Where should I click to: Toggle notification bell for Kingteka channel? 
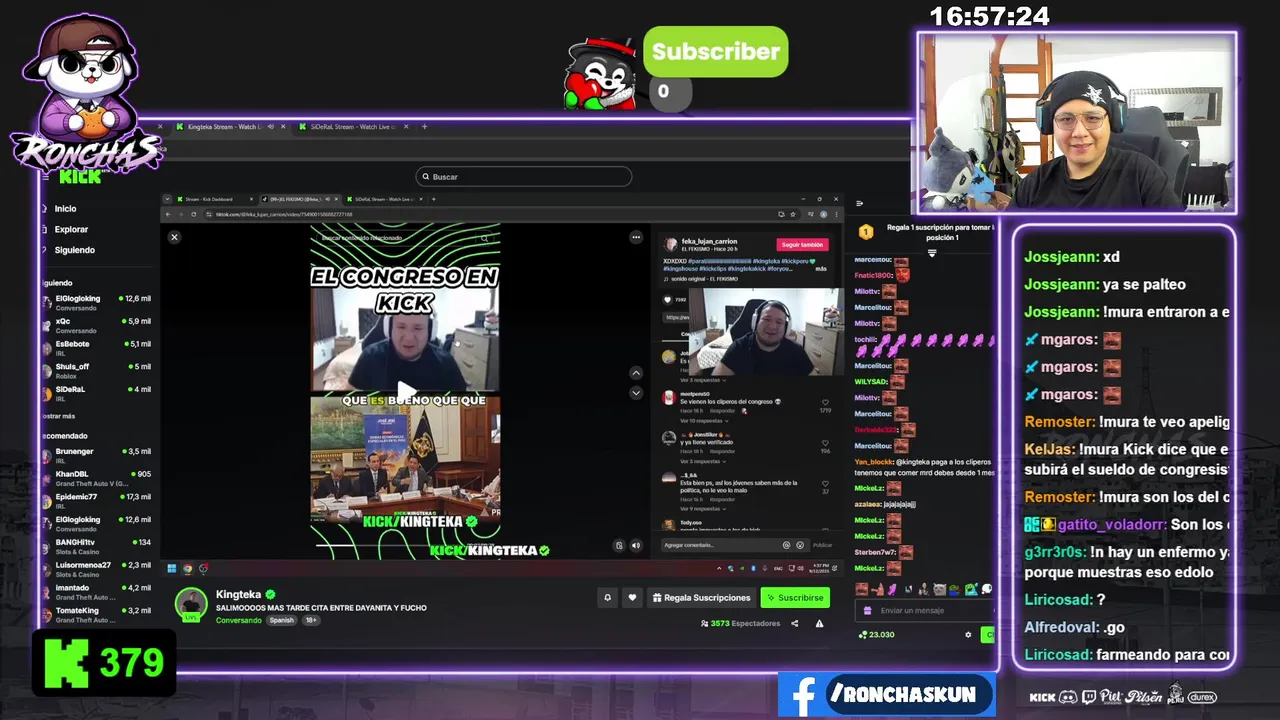[607, 598]
